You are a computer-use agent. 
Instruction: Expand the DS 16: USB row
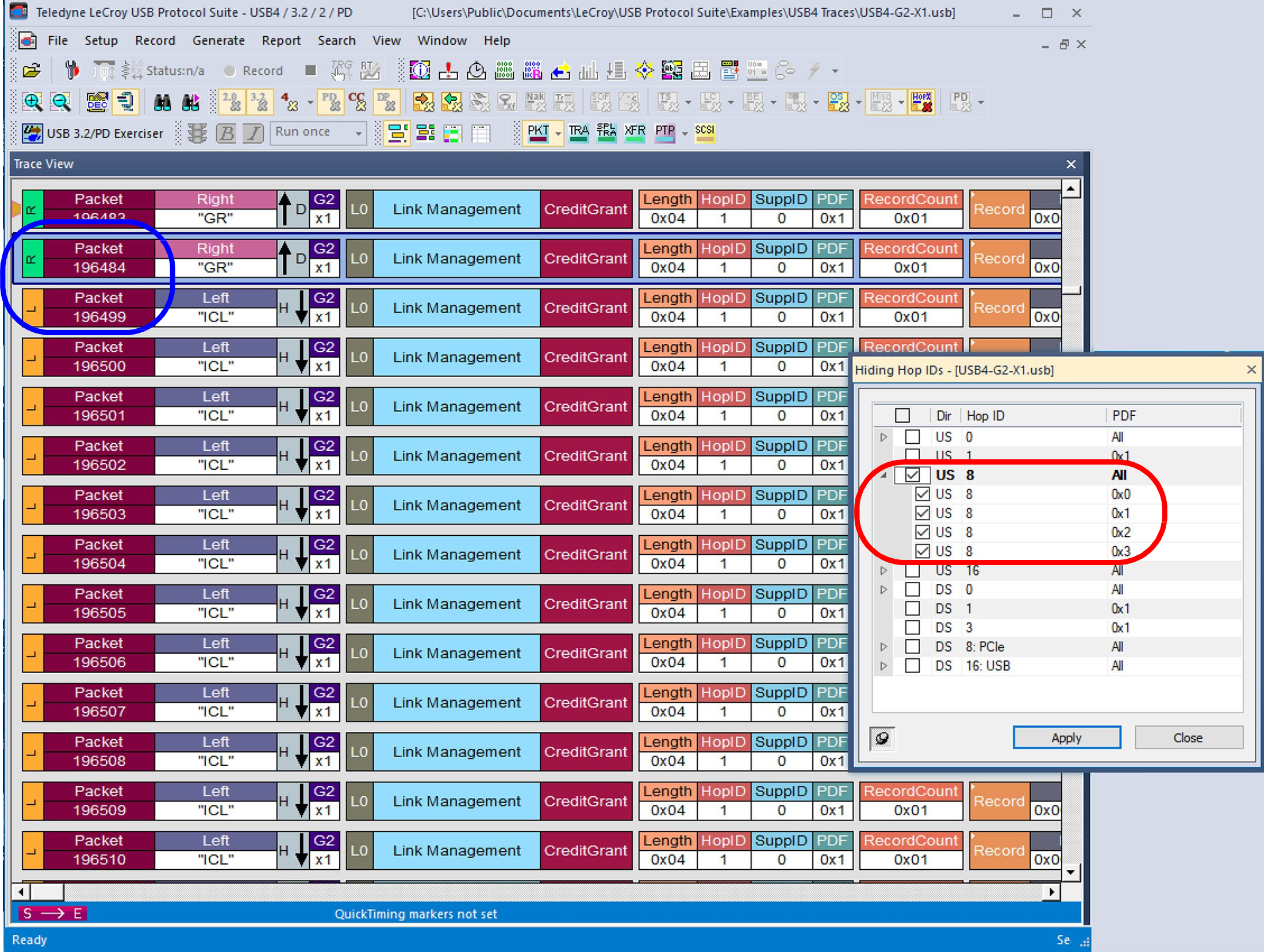(x=883, y=665)
